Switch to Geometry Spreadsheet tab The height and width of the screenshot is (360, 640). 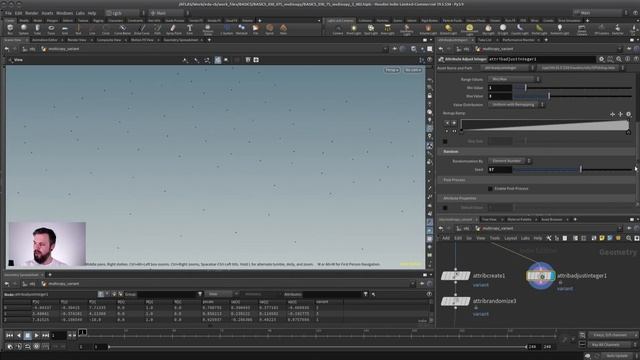pos(180,40)
